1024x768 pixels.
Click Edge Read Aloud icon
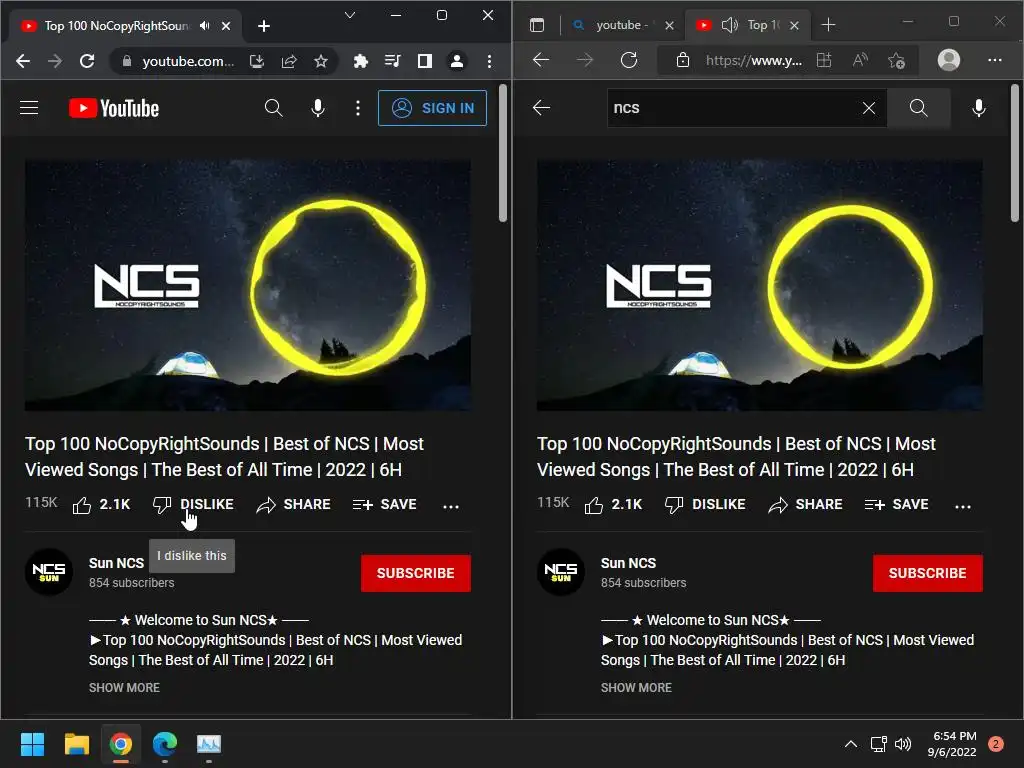tap(860, 60)
